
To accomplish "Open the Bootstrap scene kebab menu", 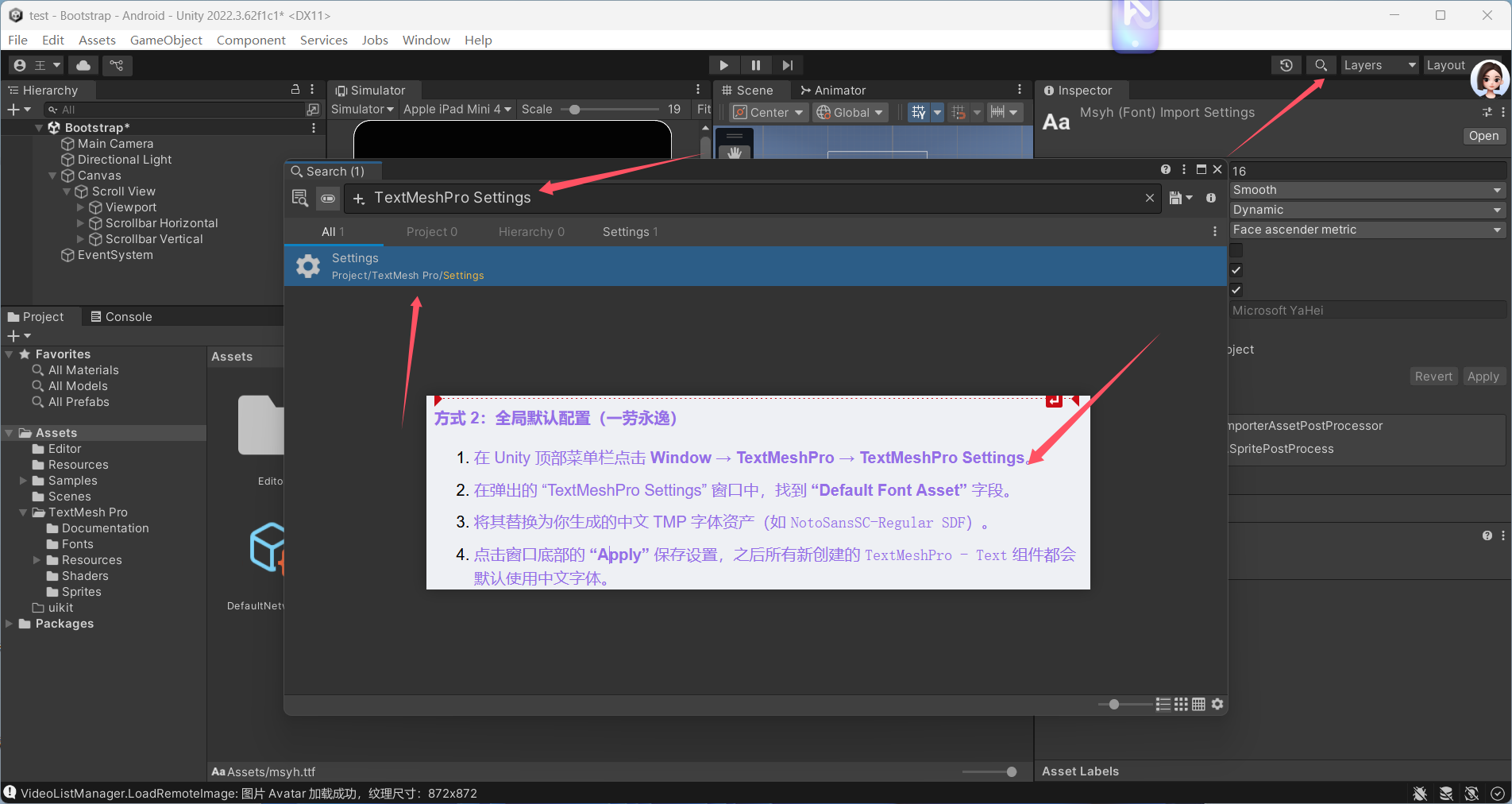I will pyautogui.click(x=314, y=127).
